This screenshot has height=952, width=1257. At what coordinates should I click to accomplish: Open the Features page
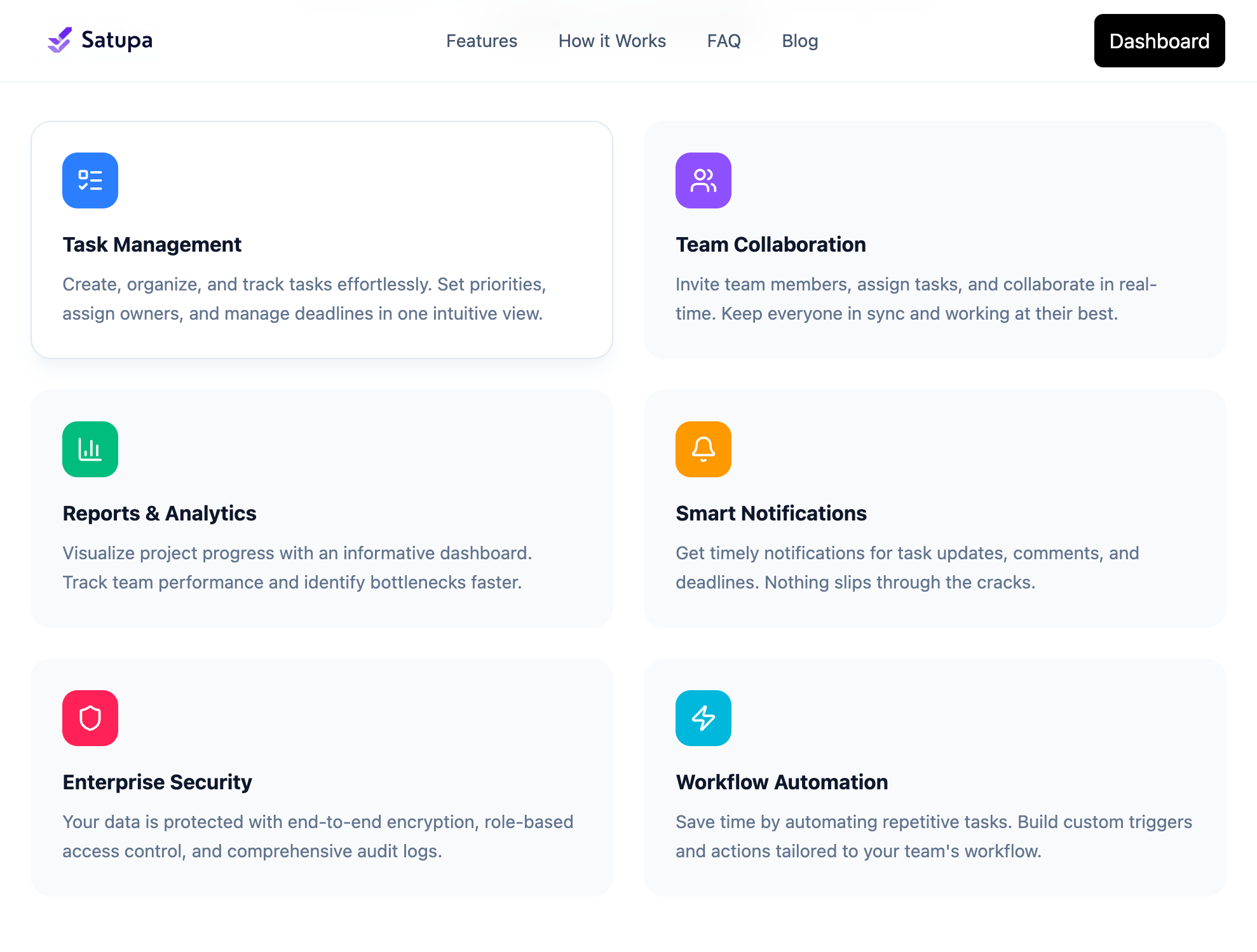[x=481, y=41]
